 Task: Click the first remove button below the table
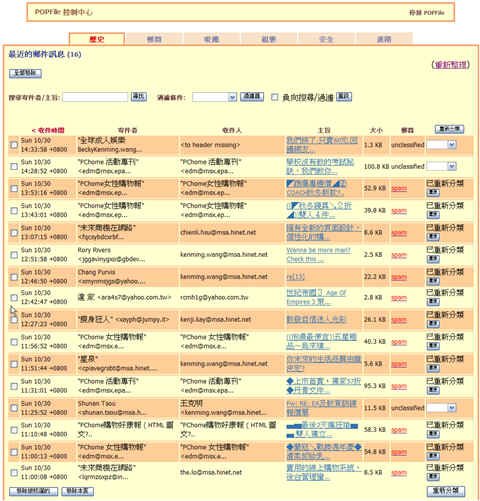[x=33, y=491]
